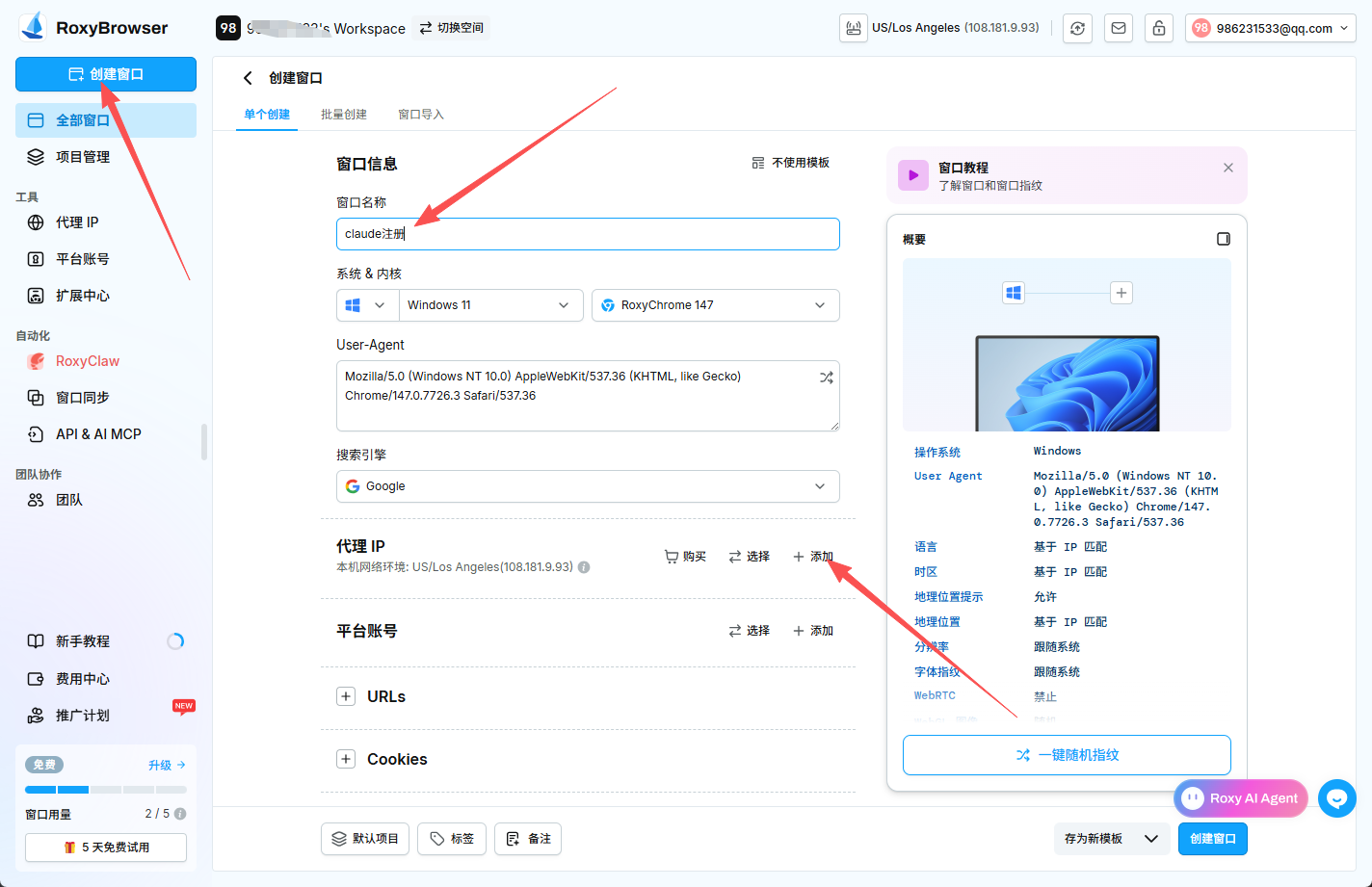Click the info icon beside local network environment

click(584, 567)
